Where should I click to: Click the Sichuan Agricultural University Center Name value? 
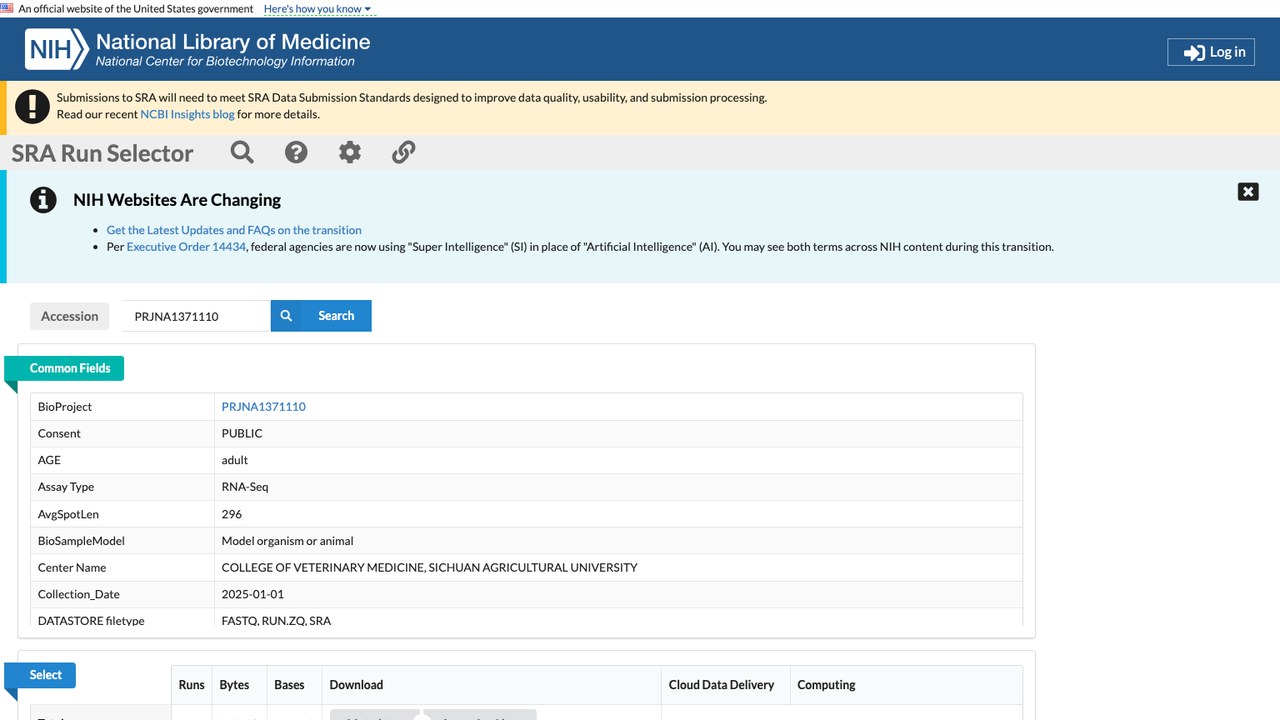tap(429, 568)
